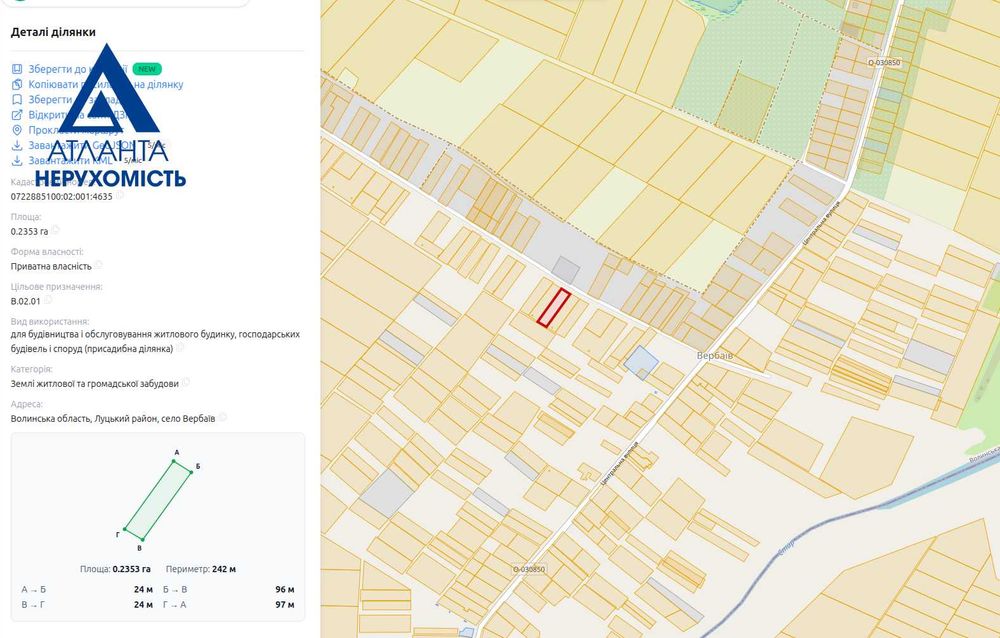The width and height of the screenshot is (1000, 638).
Task: Click the Вербаїв village label on map
Action: [715, 355]
